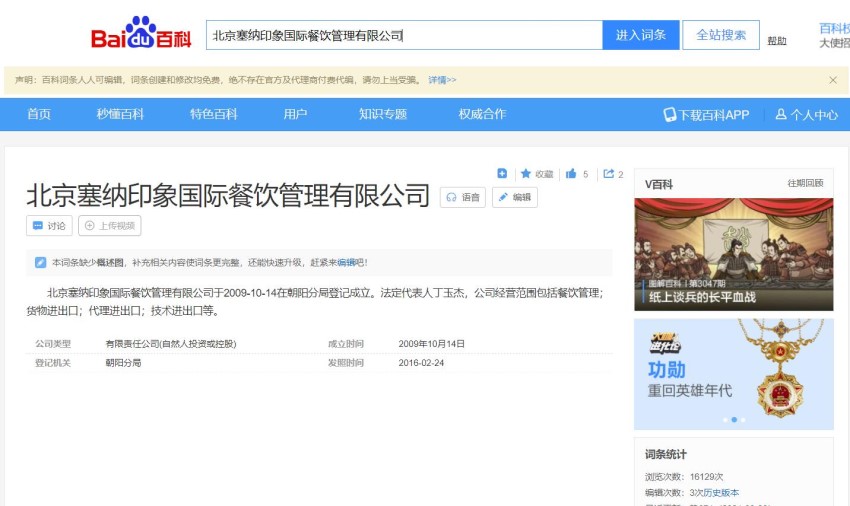Click the 朝阳分局 value

123,363
